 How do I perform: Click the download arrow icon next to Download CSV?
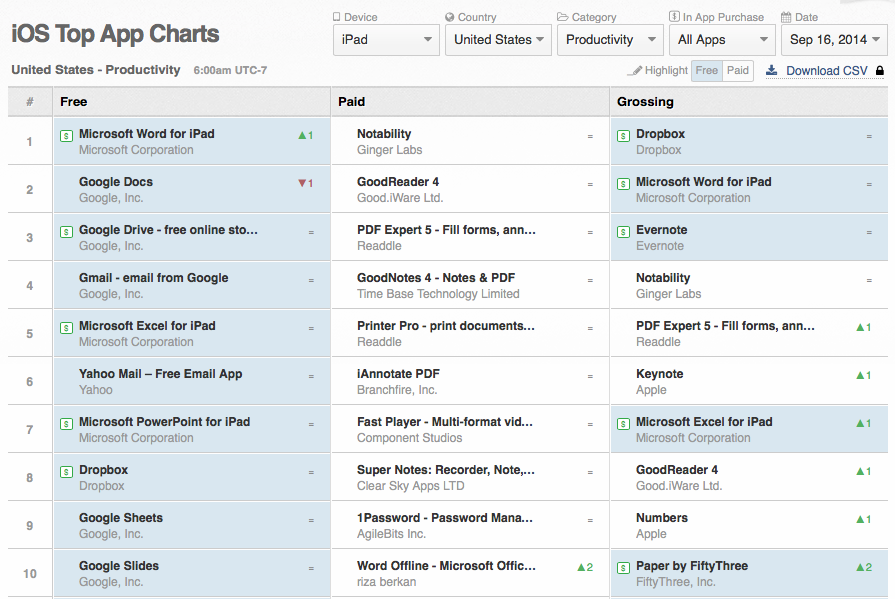[x=772, y=70]
